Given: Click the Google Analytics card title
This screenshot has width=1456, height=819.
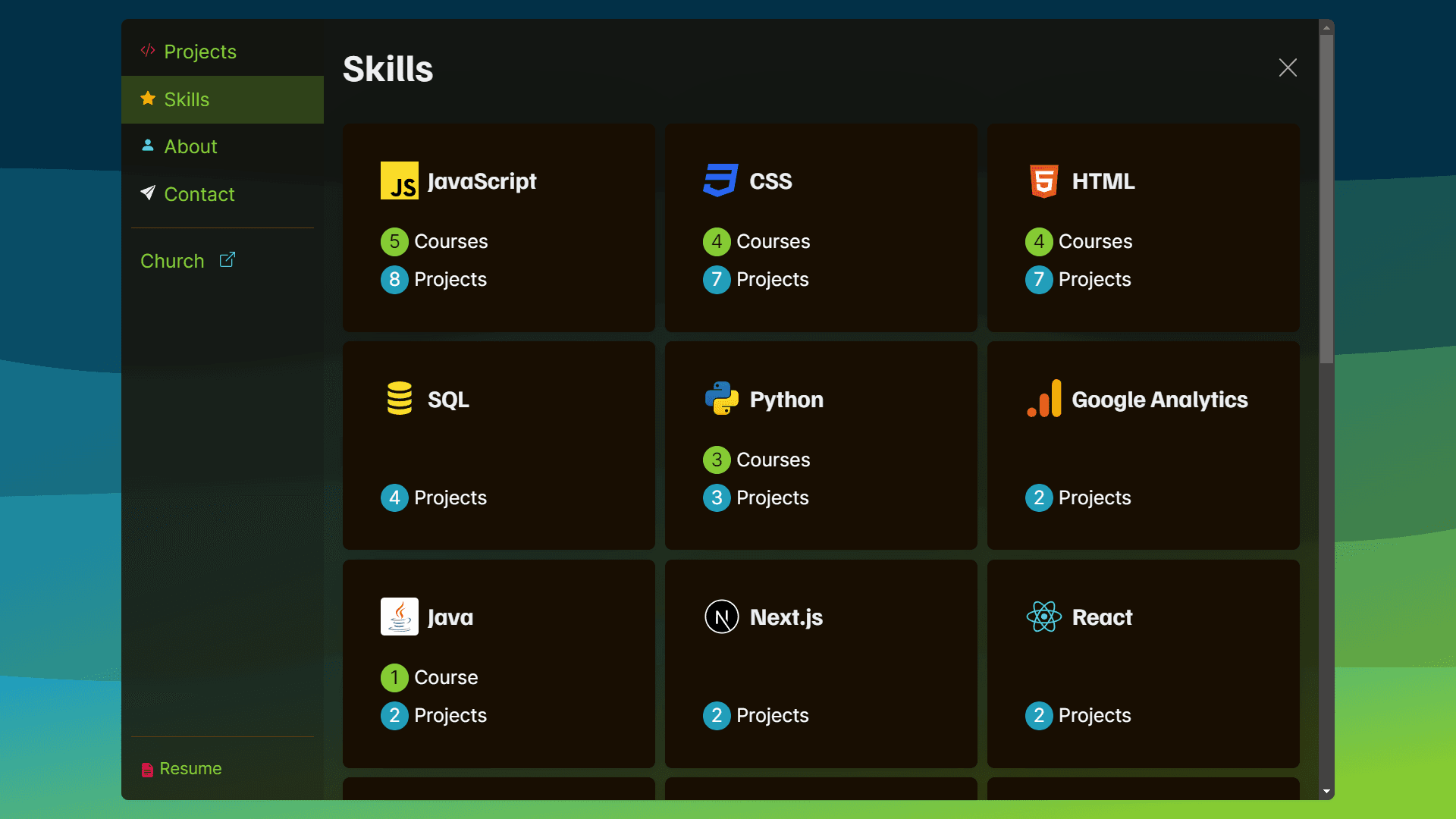Looking at the screenshot, I should point(1160,400).
